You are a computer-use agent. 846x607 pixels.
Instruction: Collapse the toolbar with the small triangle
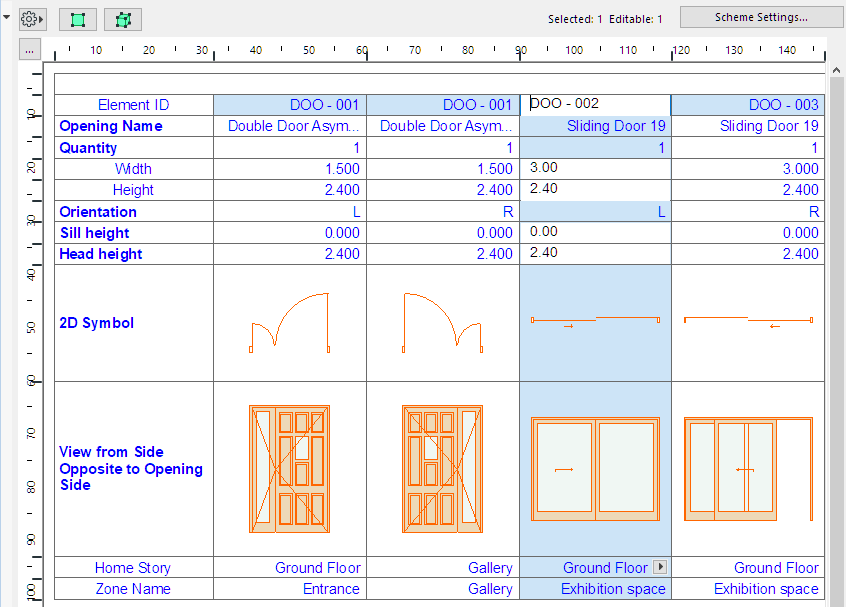[x=8, y=17]
